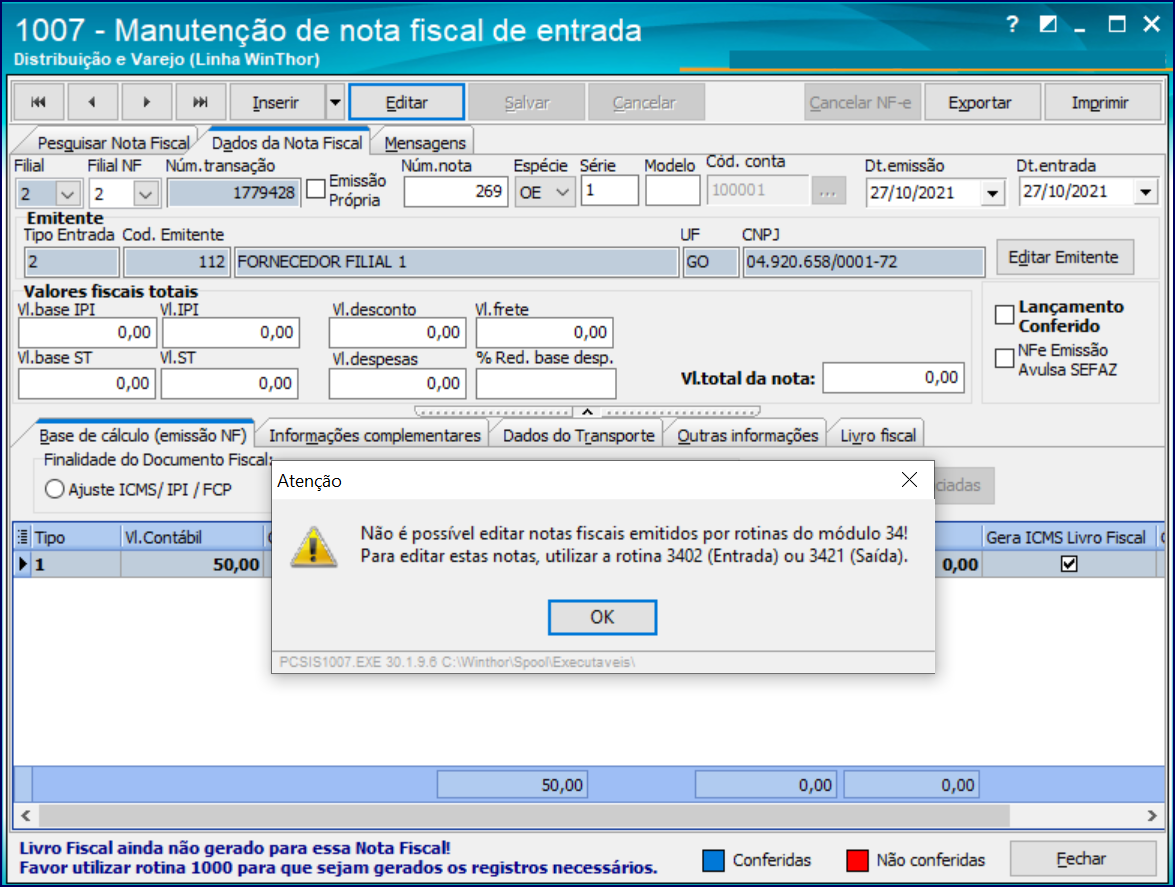Screen dimensions: 1175x887
Task: Click the Série input field
Action: point(609,190)
